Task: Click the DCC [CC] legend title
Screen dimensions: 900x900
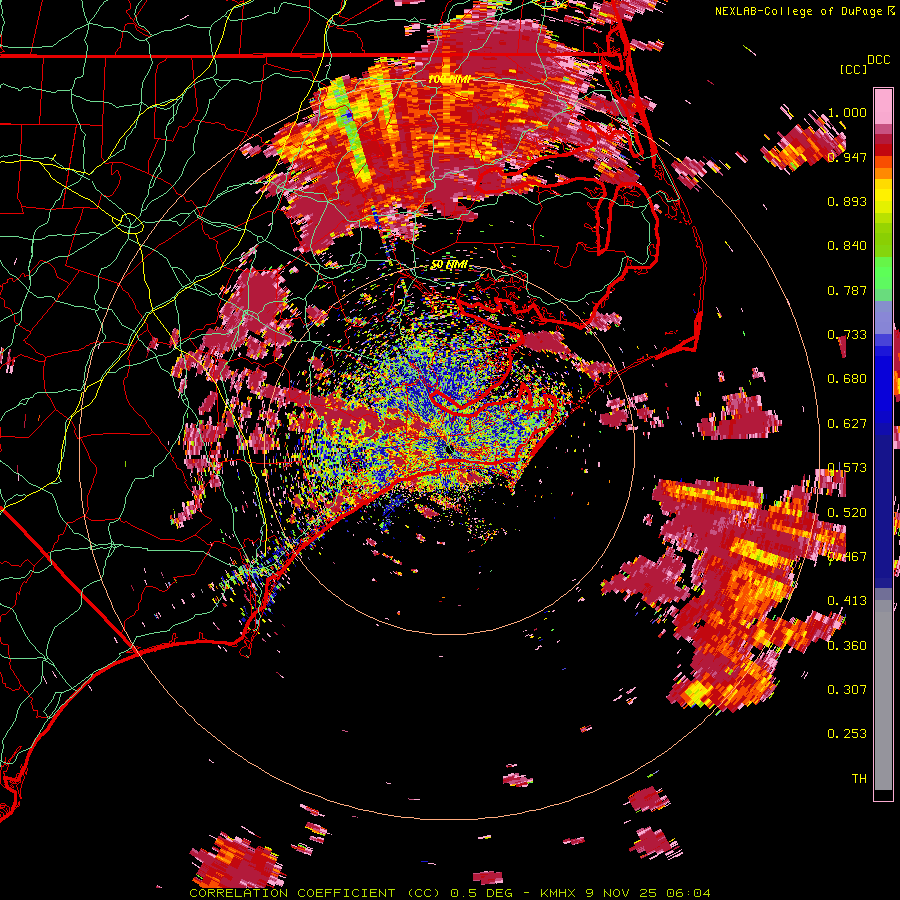Action: [865, 64]
